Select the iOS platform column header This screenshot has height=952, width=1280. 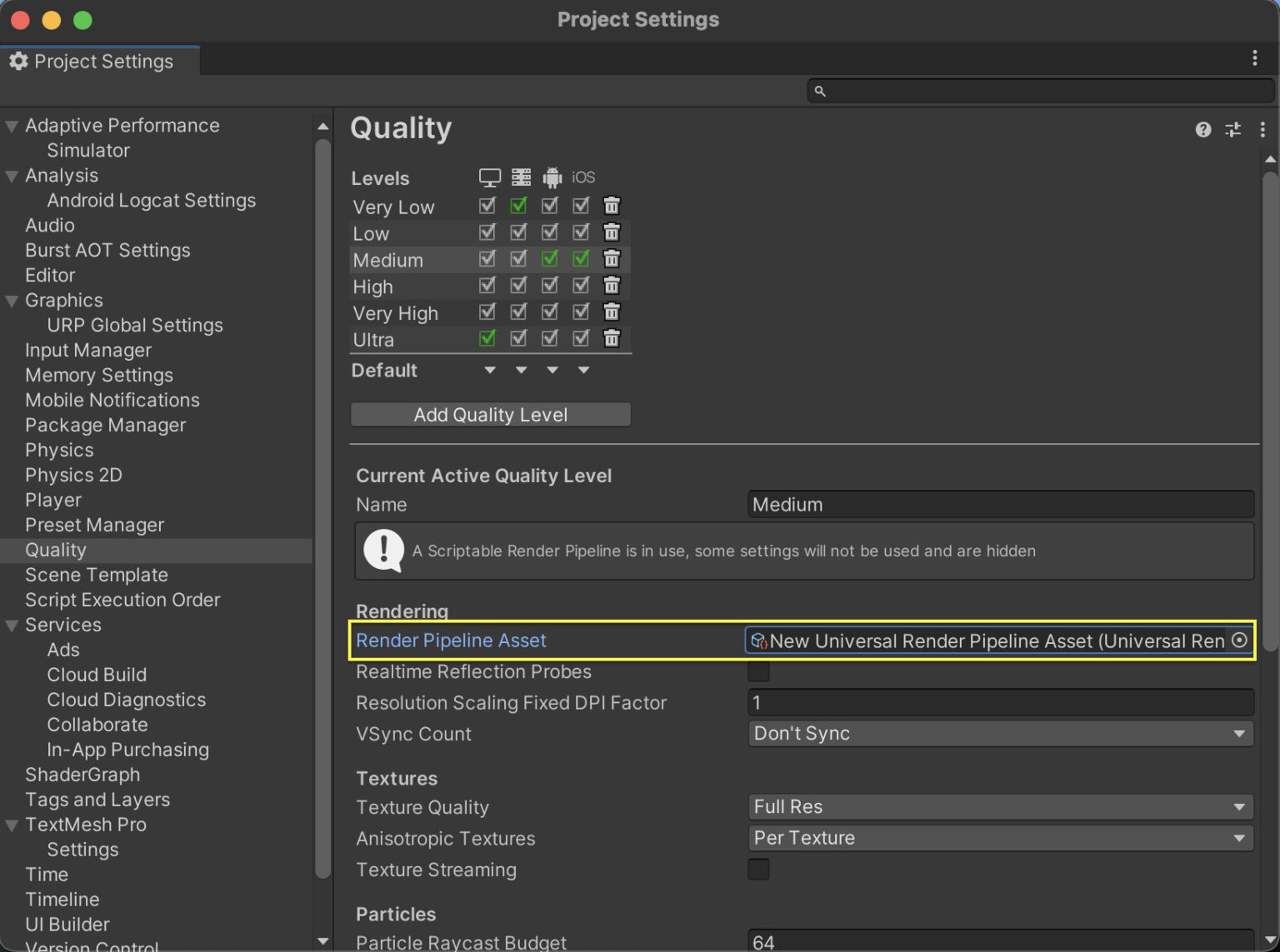(x=582, y=177)
